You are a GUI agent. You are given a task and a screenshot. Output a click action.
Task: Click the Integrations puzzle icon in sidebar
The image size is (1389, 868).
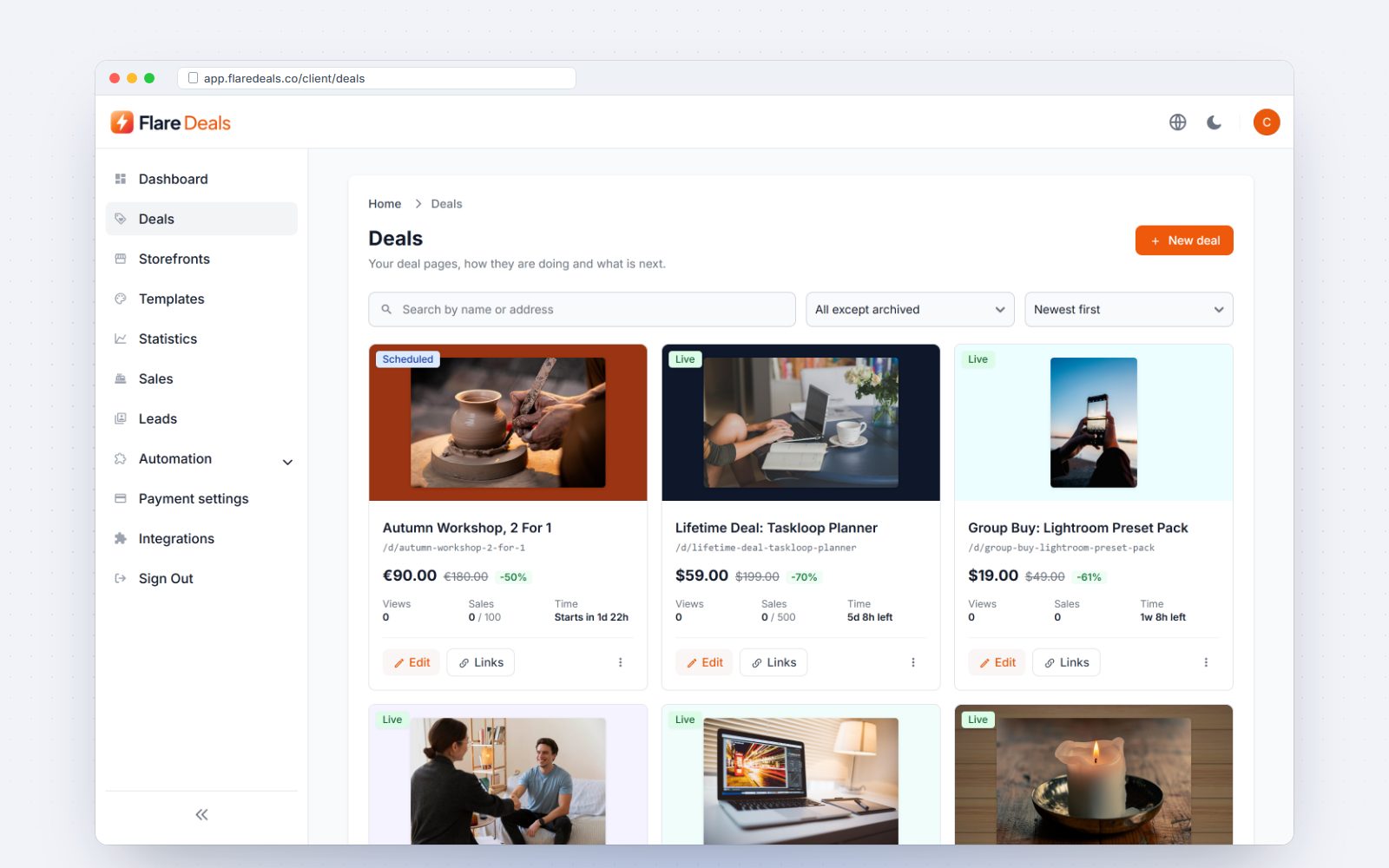(121, 538)
